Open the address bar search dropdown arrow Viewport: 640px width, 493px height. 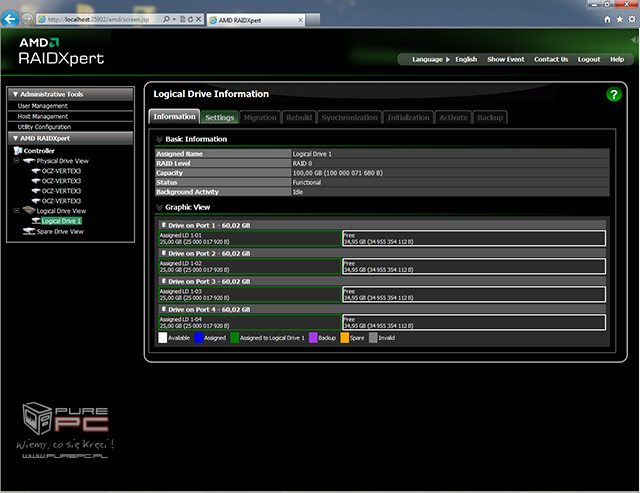click(x=174, y=19)
